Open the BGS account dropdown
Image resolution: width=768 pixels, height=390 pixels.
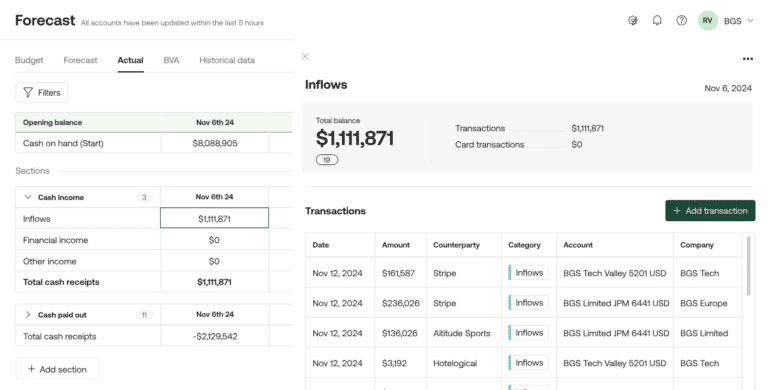[739, 21]
